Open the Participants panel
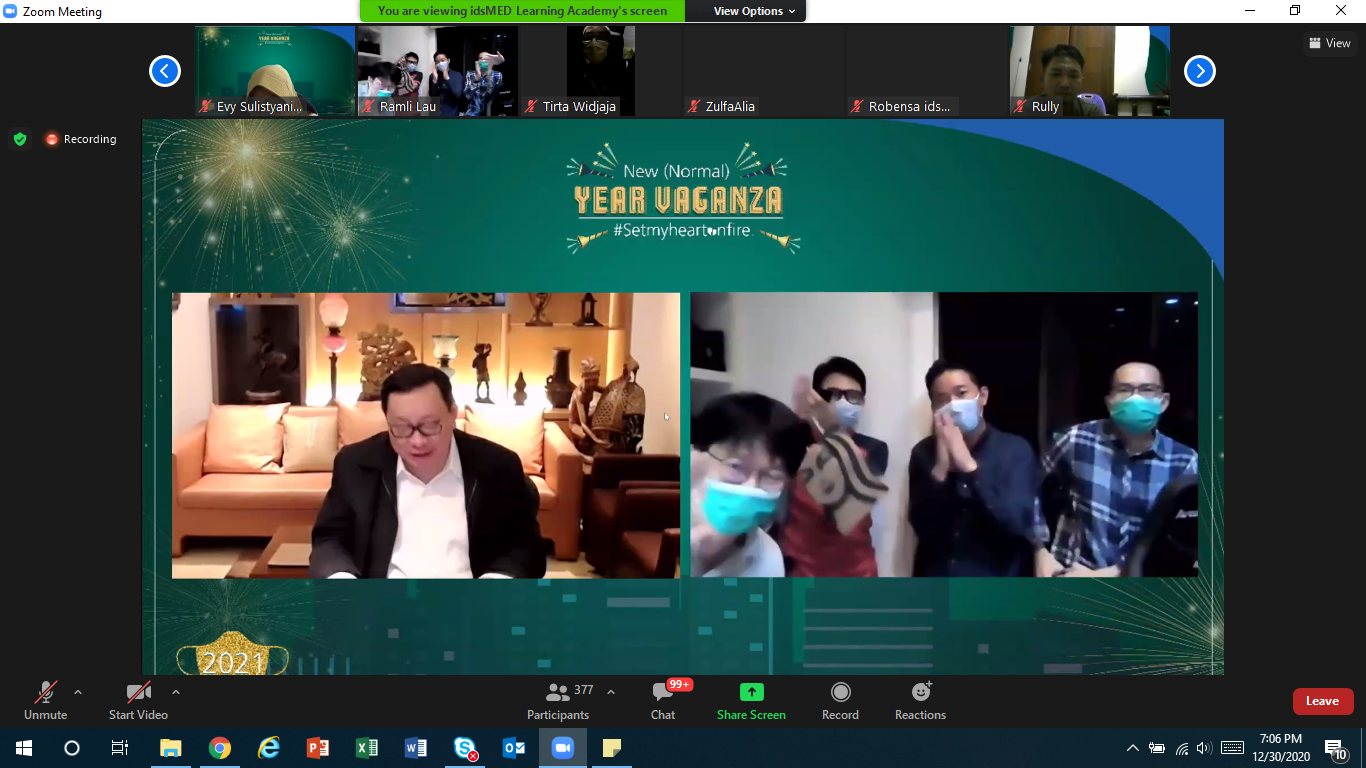Screen dimensions: 1366x768 (x=558, y=701)
